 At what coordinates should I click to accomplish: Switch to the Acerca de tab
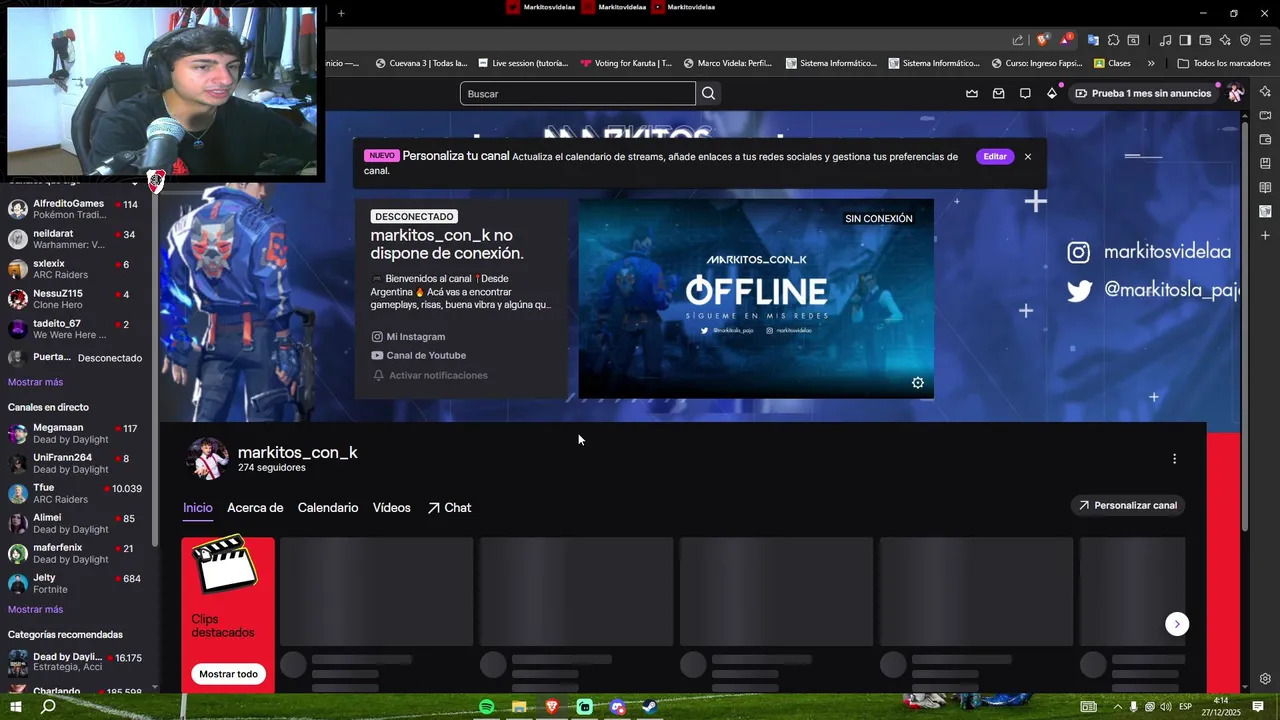pos(255,508)
